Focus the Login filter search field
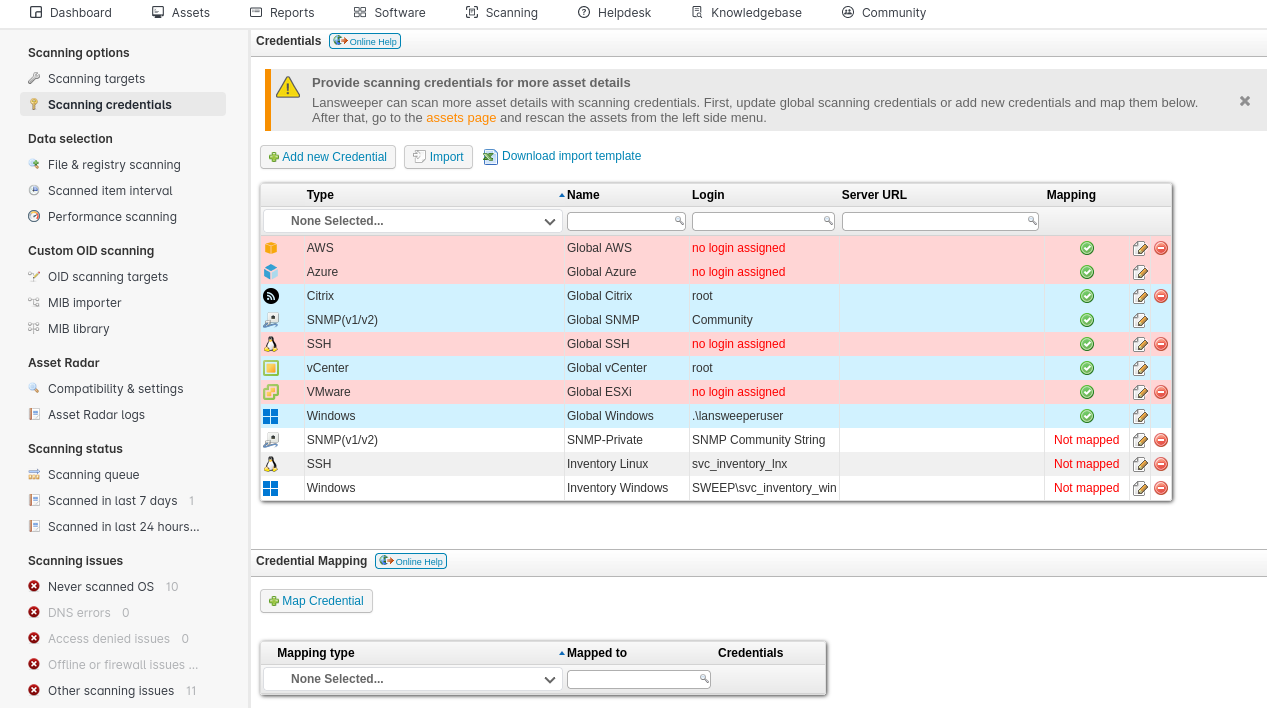This screenshot has width=1267, height=708. 763,221
